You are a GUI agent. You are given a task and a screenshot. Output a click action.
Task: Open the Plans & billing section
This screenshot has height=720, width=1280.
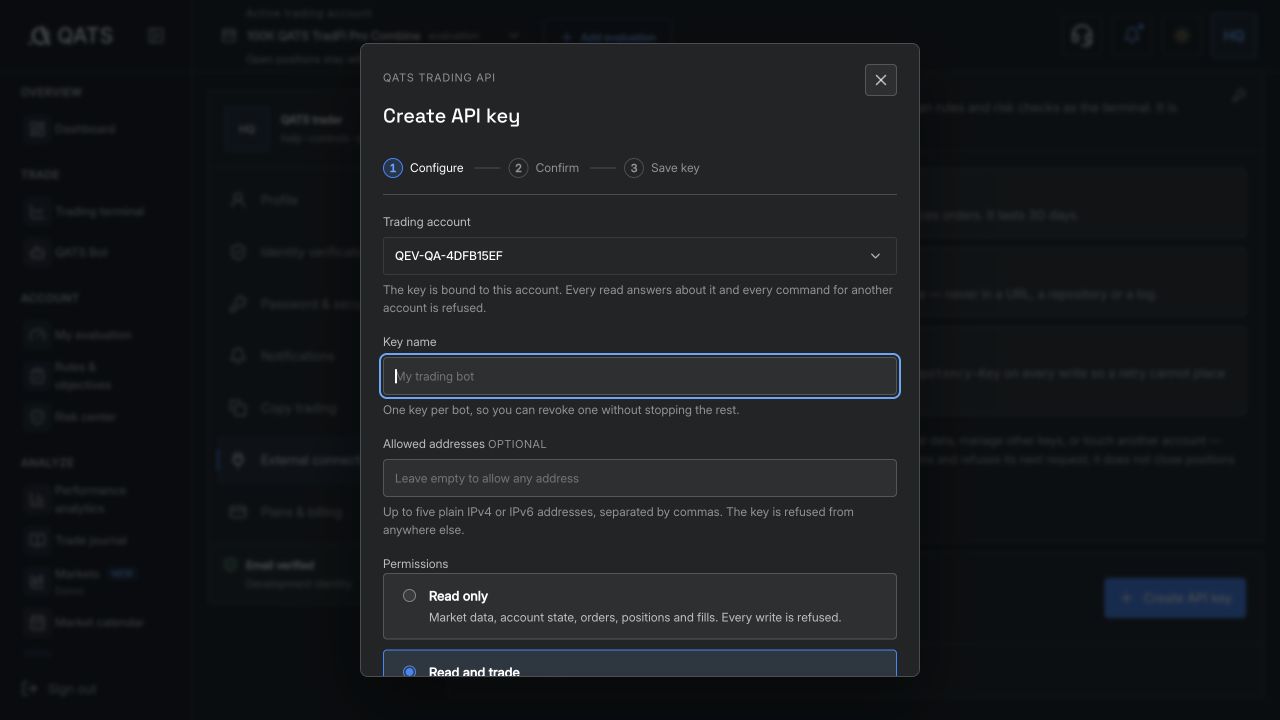tap(289, 512)
